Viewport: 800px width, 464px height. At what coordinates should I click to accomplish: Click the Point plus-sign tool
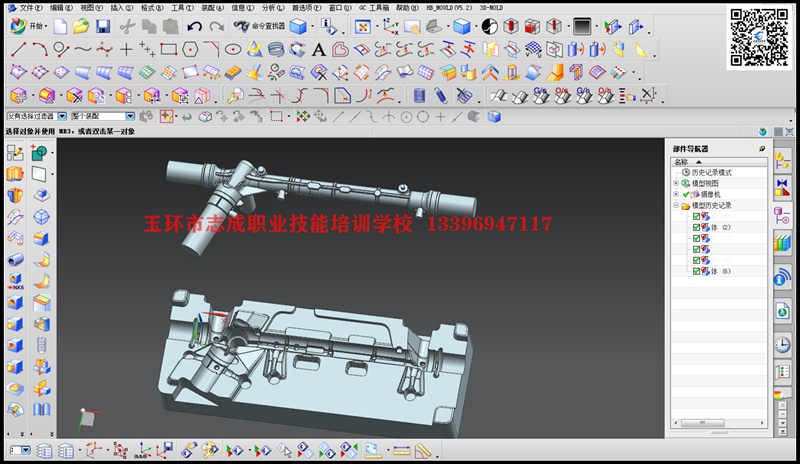[x=126, y=49]
